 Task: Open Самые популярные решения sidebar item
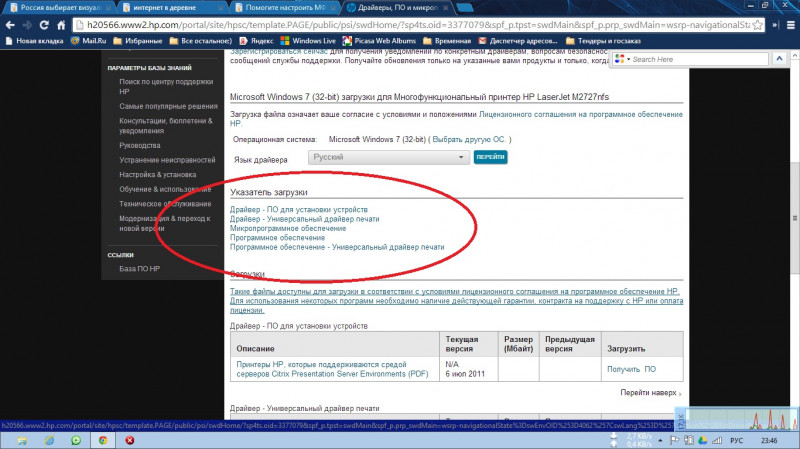pos(168,106)
